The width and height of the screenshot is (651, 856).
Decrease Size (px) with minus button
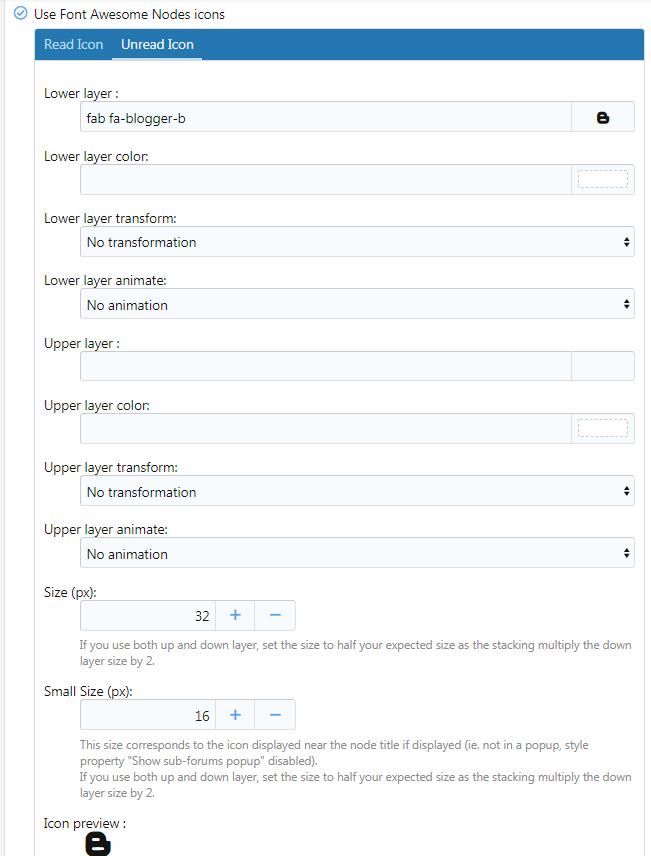[x=275, y=615]
